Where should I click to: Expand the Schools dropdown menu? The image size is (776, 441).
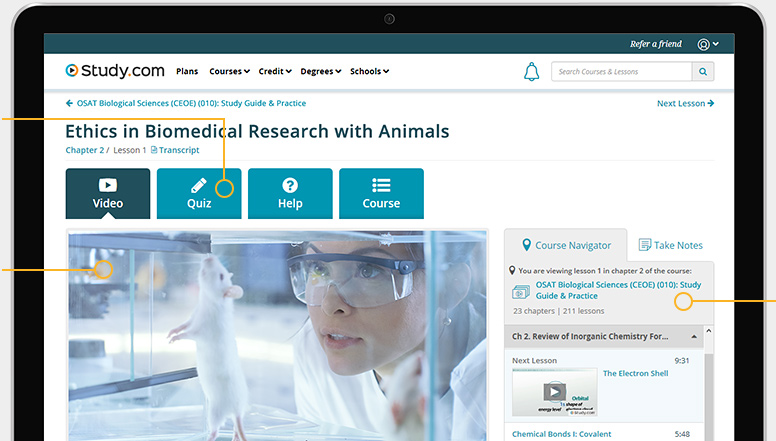pos(369,72)
